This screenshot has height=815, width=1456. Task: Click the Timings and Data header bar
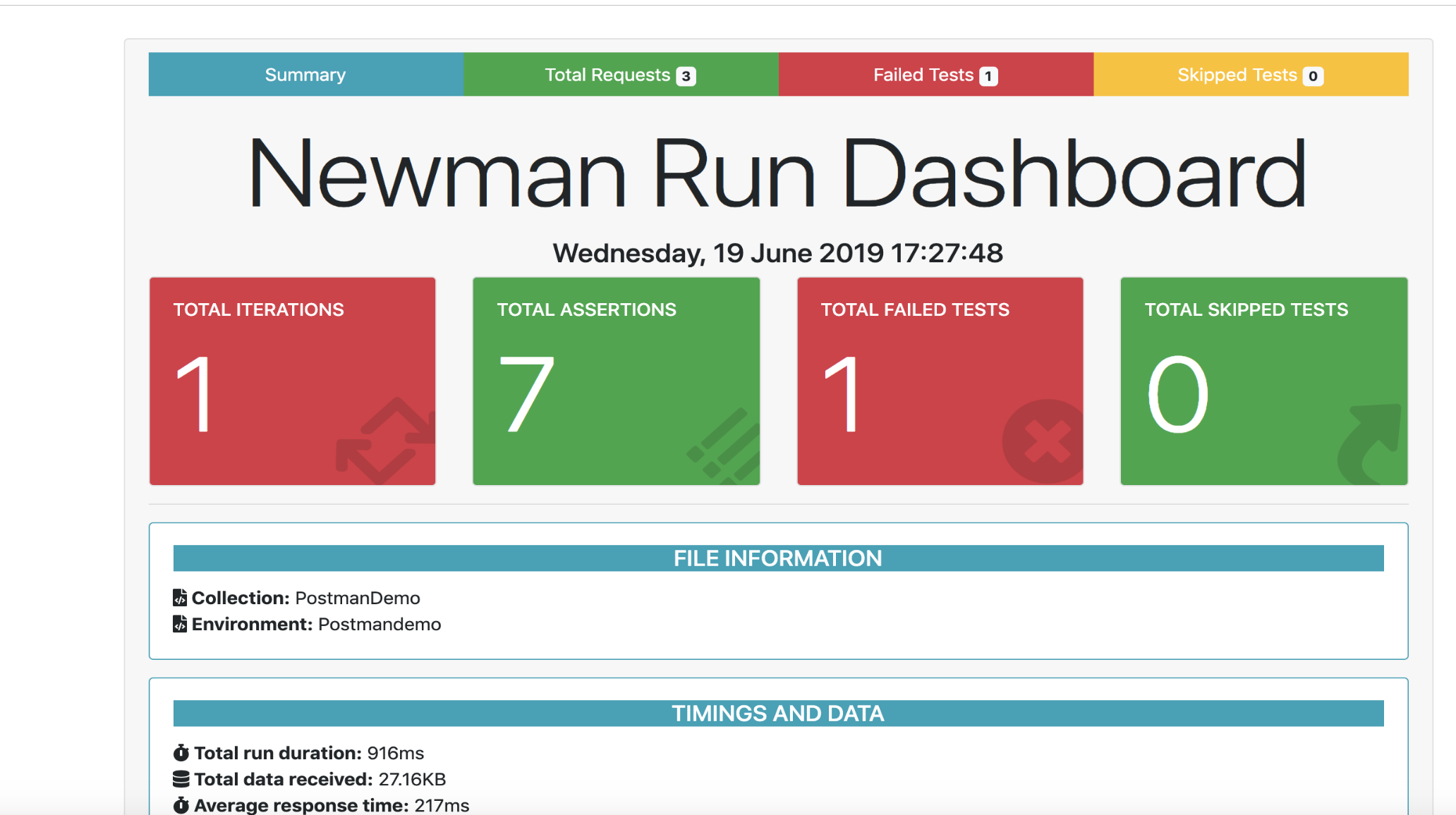(778, 713)
